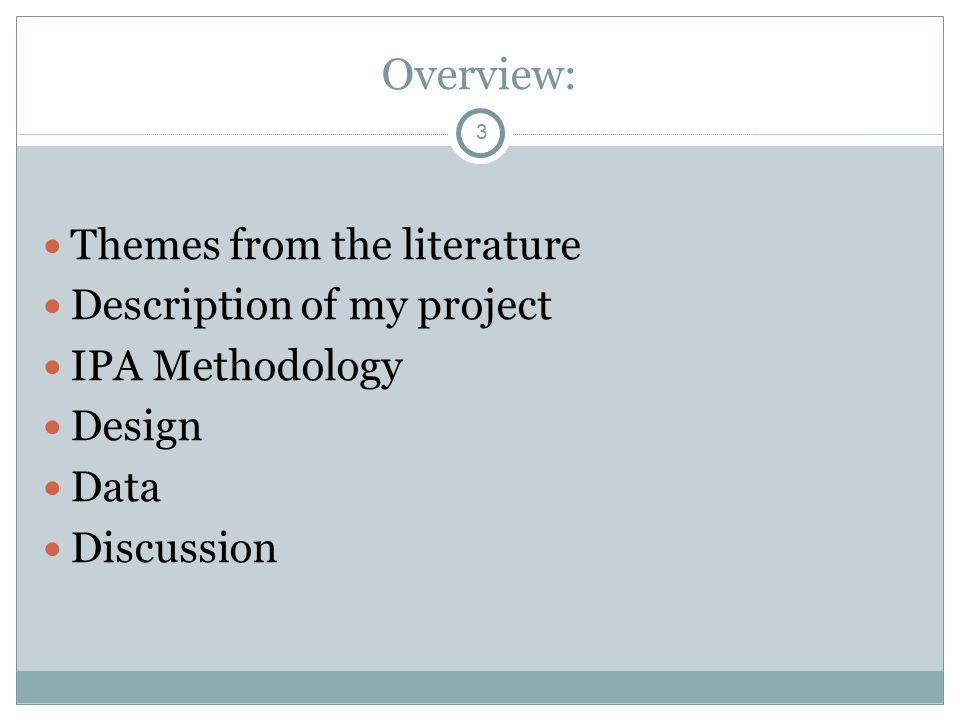
Task: Click the orange bullet beside Themes from the literature
Action: 53,246
